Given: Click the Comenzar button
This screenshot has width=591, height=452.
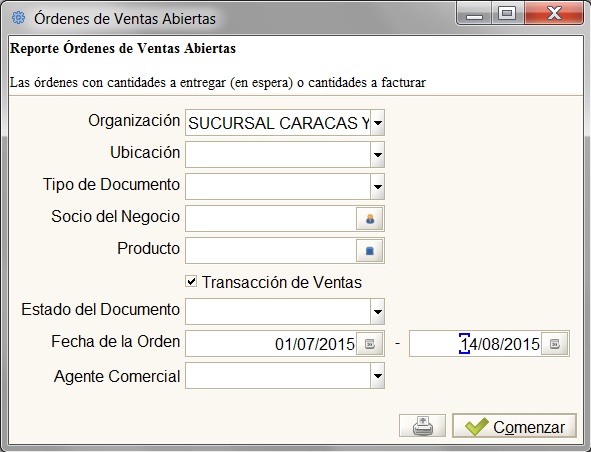Looking at the screenshot, I should 514,426.
